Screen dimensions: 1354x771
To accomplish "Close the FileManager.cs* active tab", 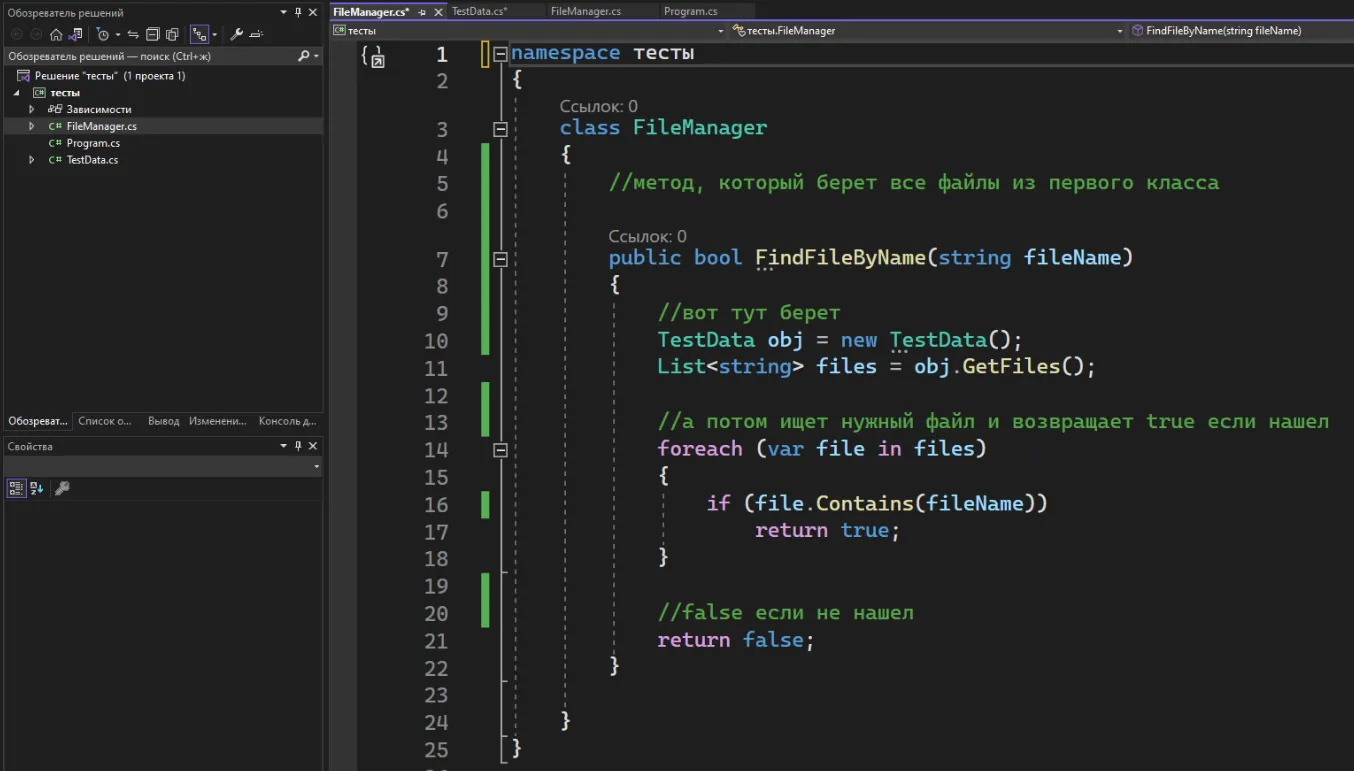I will click(x=438, y=12).
